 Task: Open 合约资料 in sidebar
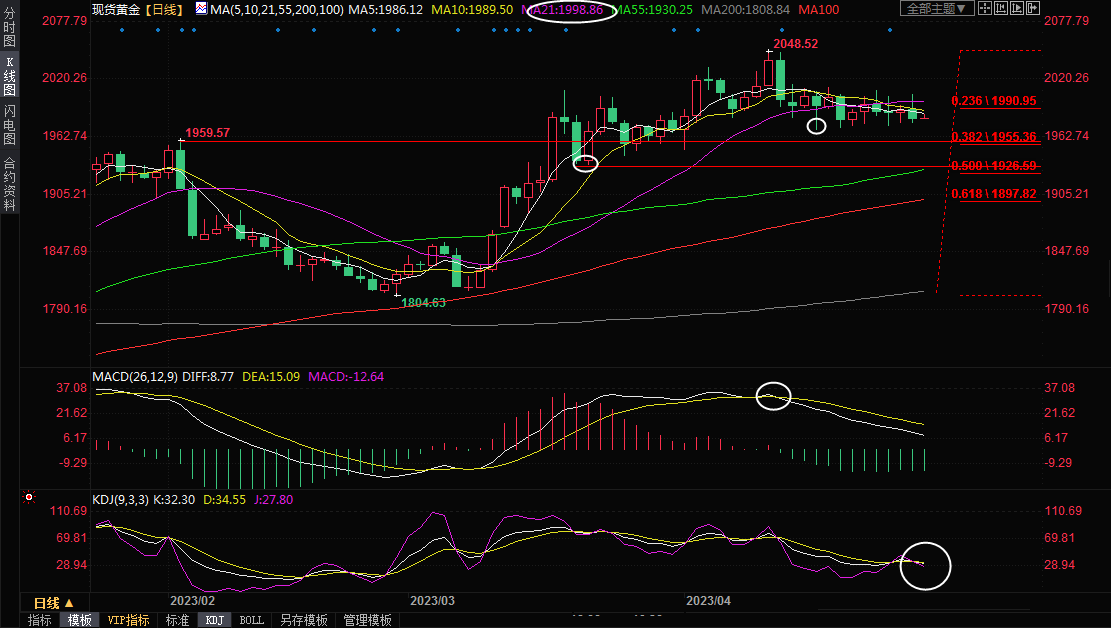(9, 184)
